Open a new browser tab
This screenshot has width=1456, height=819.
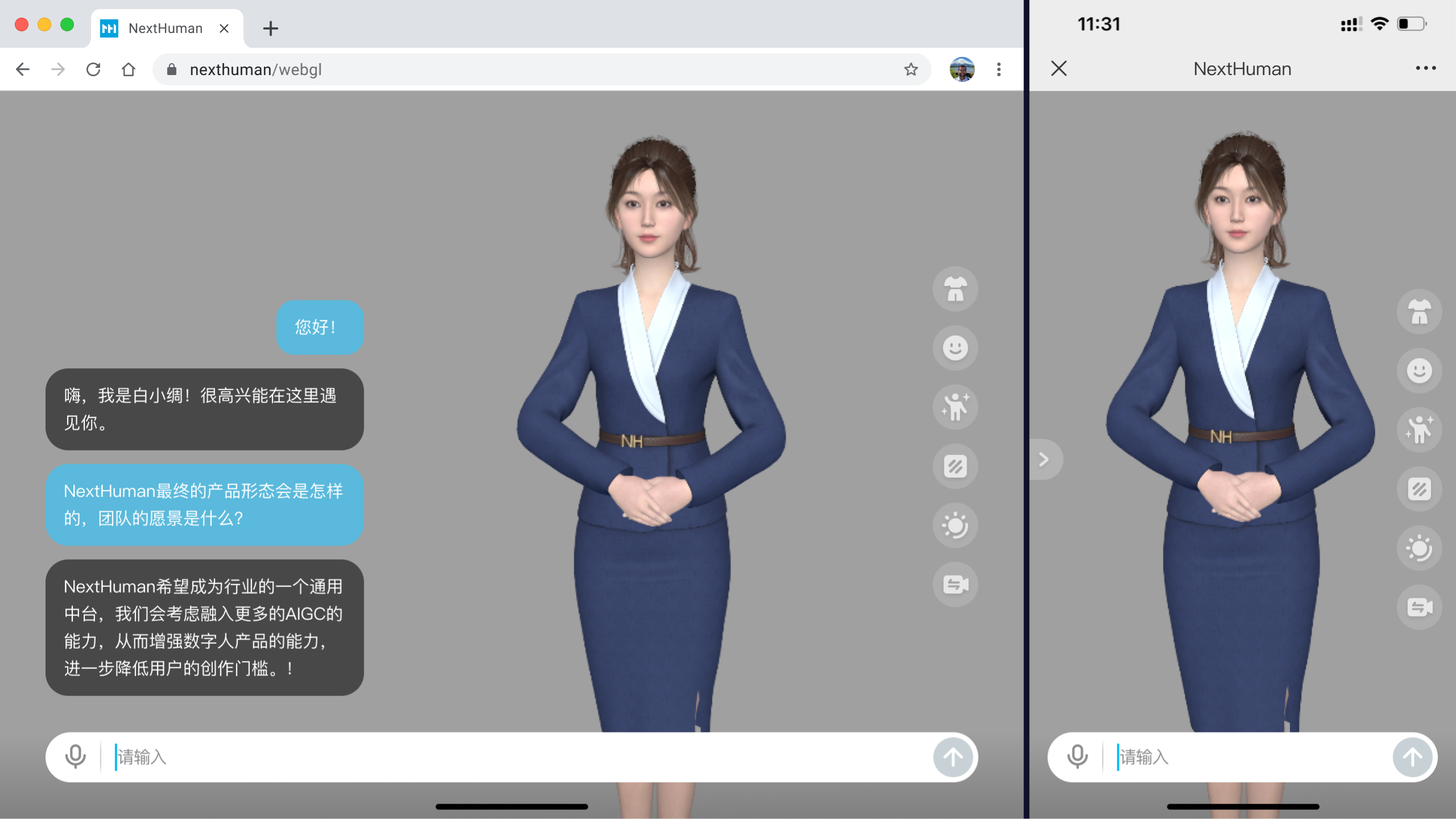click(x=271, y=28)
